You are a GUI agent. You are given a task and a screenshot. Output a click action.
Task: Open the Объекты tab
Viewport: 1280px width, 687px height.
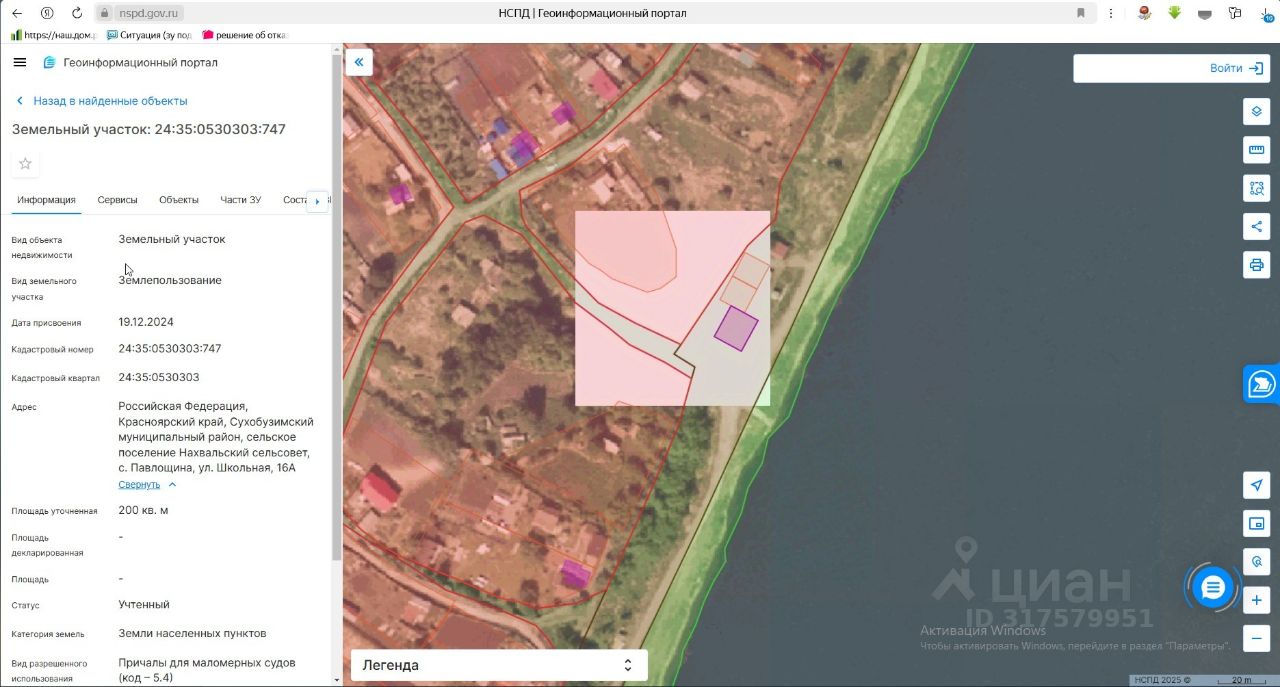[x=179, y=200]
